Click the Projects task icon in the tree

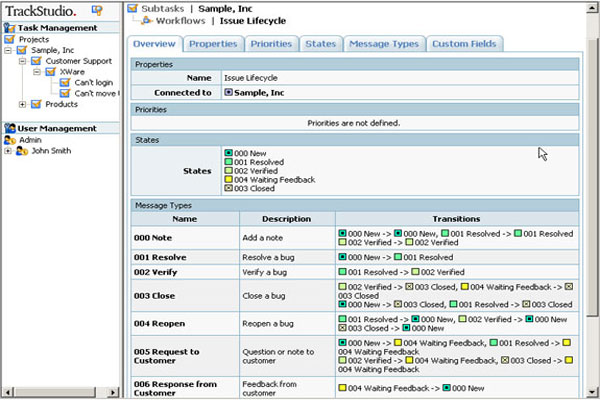[x=11, y=39]
